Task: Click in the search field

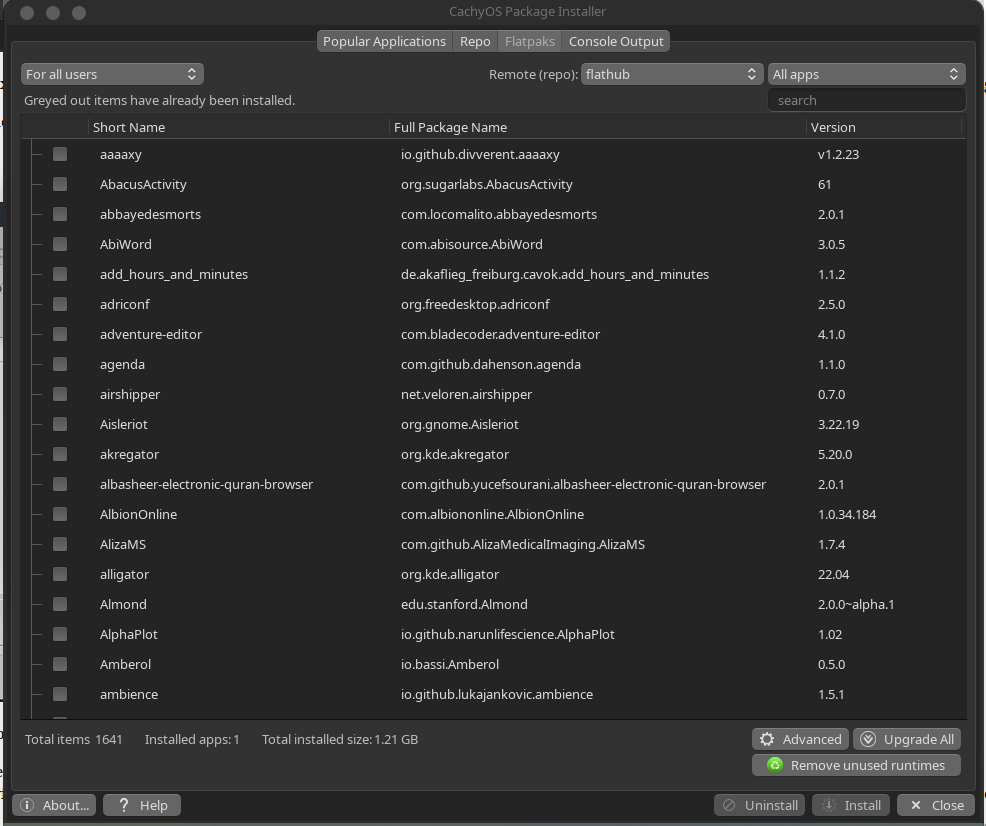Action: (866, 100)
